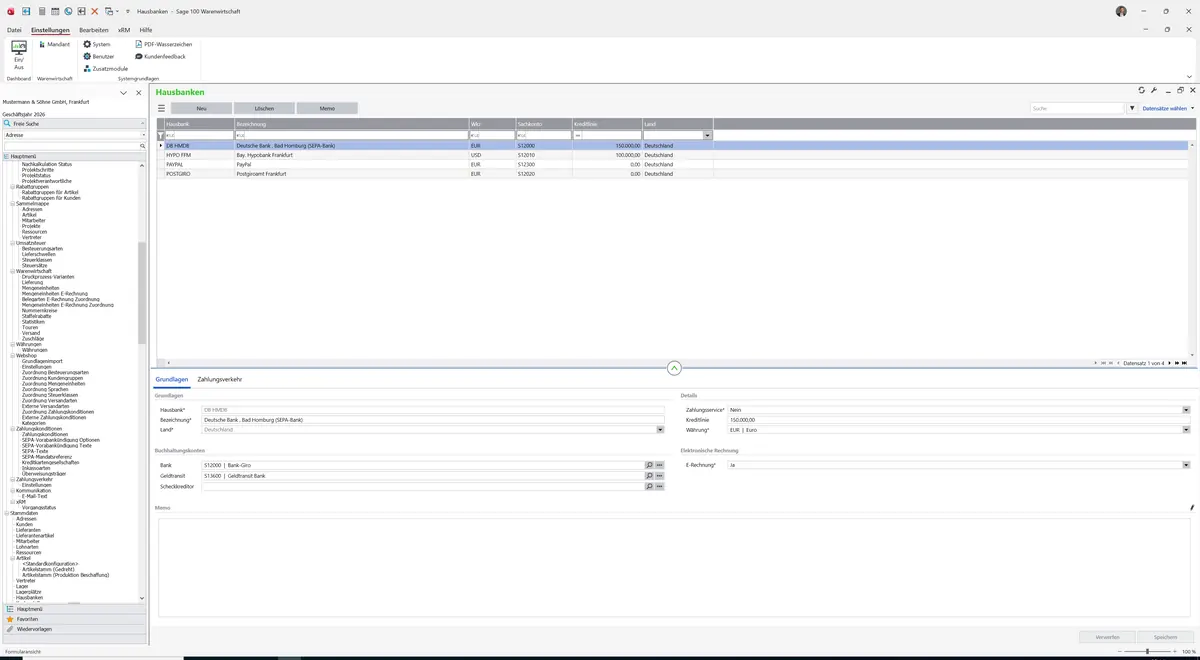
Task: Click the red X icon in title toolbar
Action: tap(95, 11)
